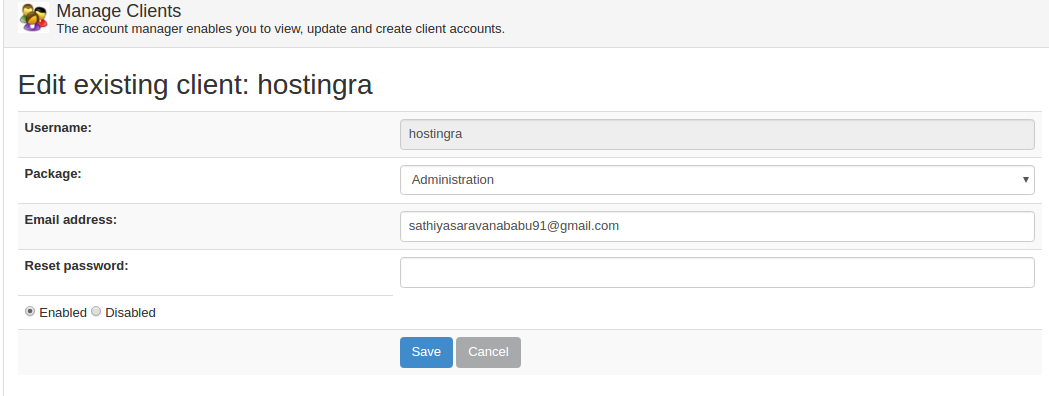Click the 'Email address:' label

click(71, 219)
